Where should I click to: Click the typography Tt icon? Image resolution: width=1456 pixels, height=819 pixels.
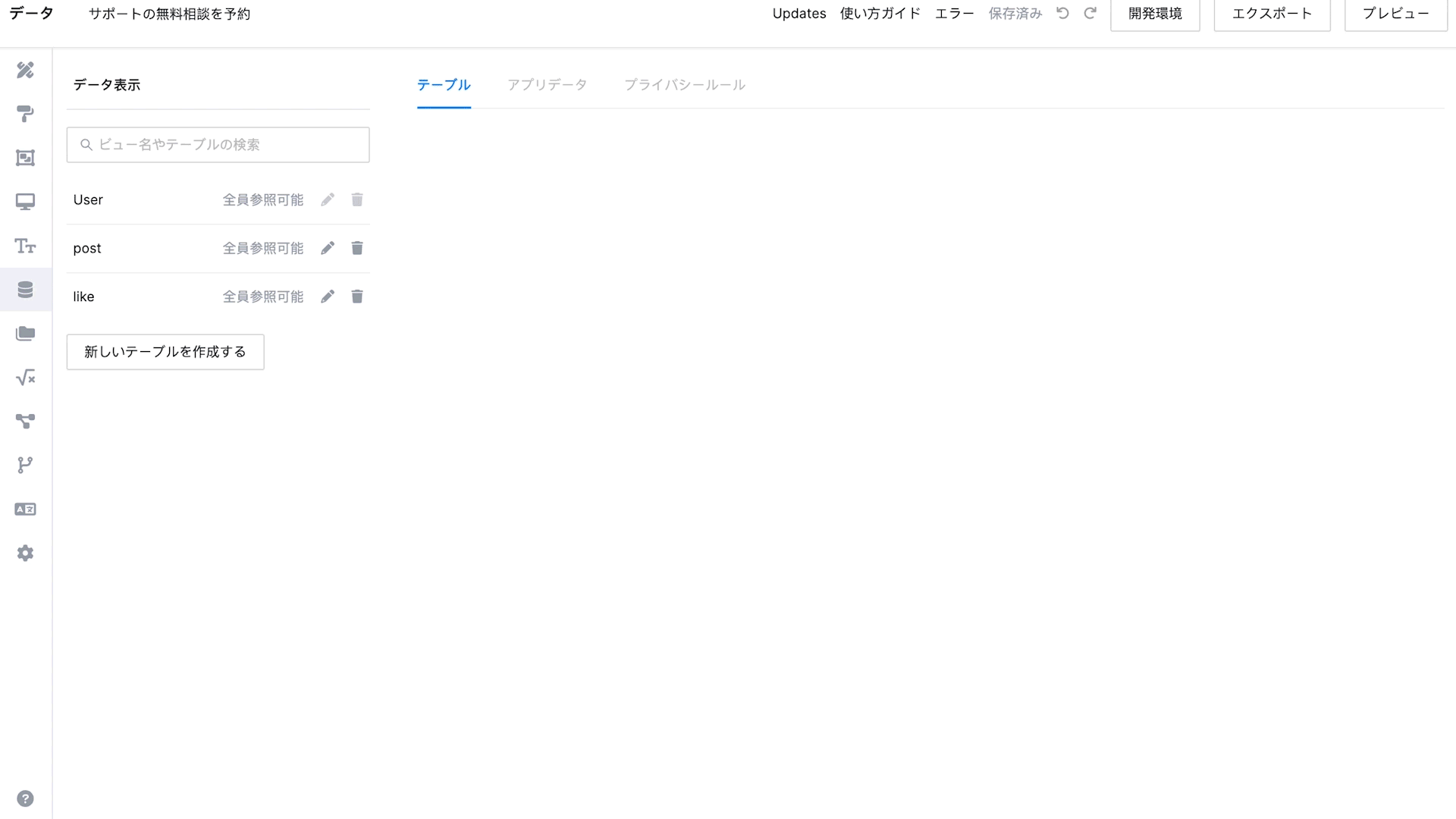[25, 246]
